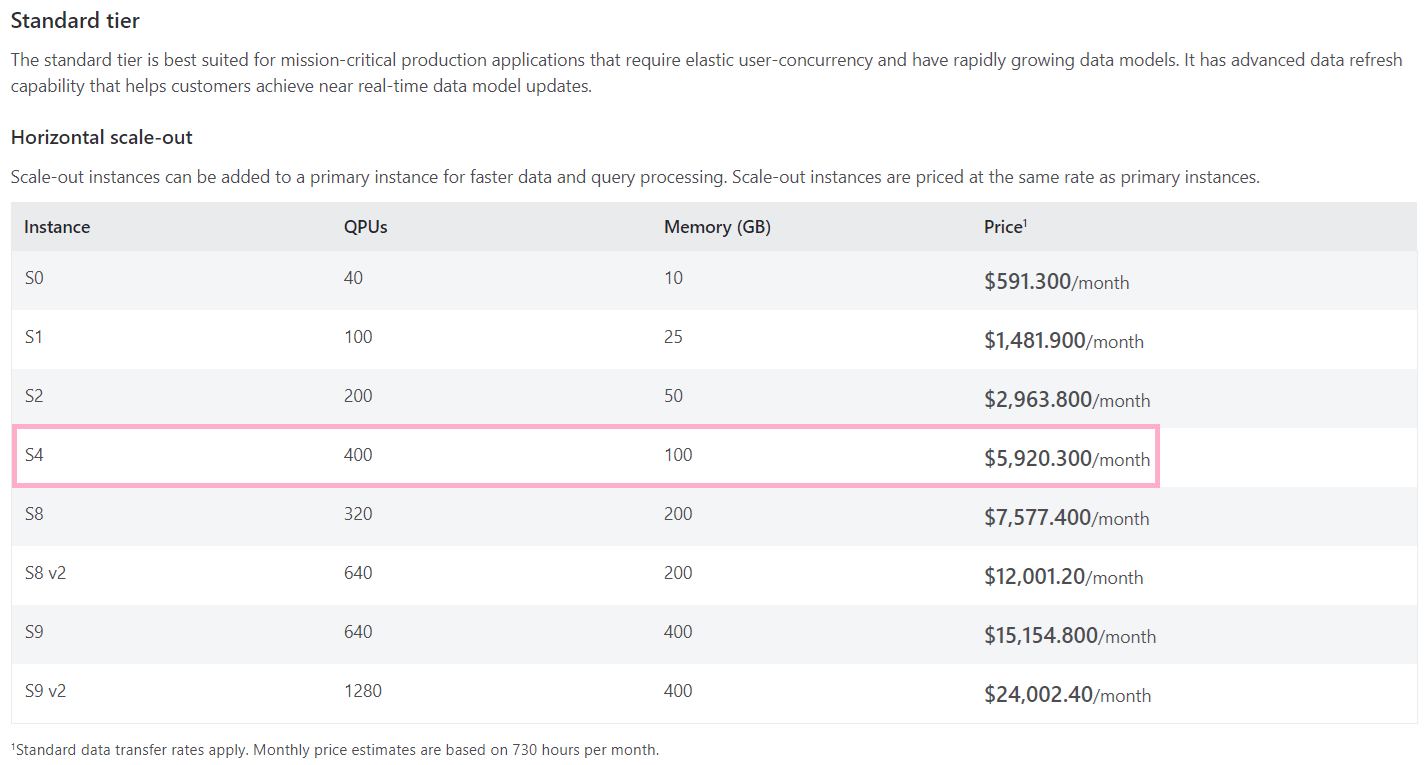The image size is (1426, 765).
Task: Click the Memory (GB) column header
Action: point(717,227)
